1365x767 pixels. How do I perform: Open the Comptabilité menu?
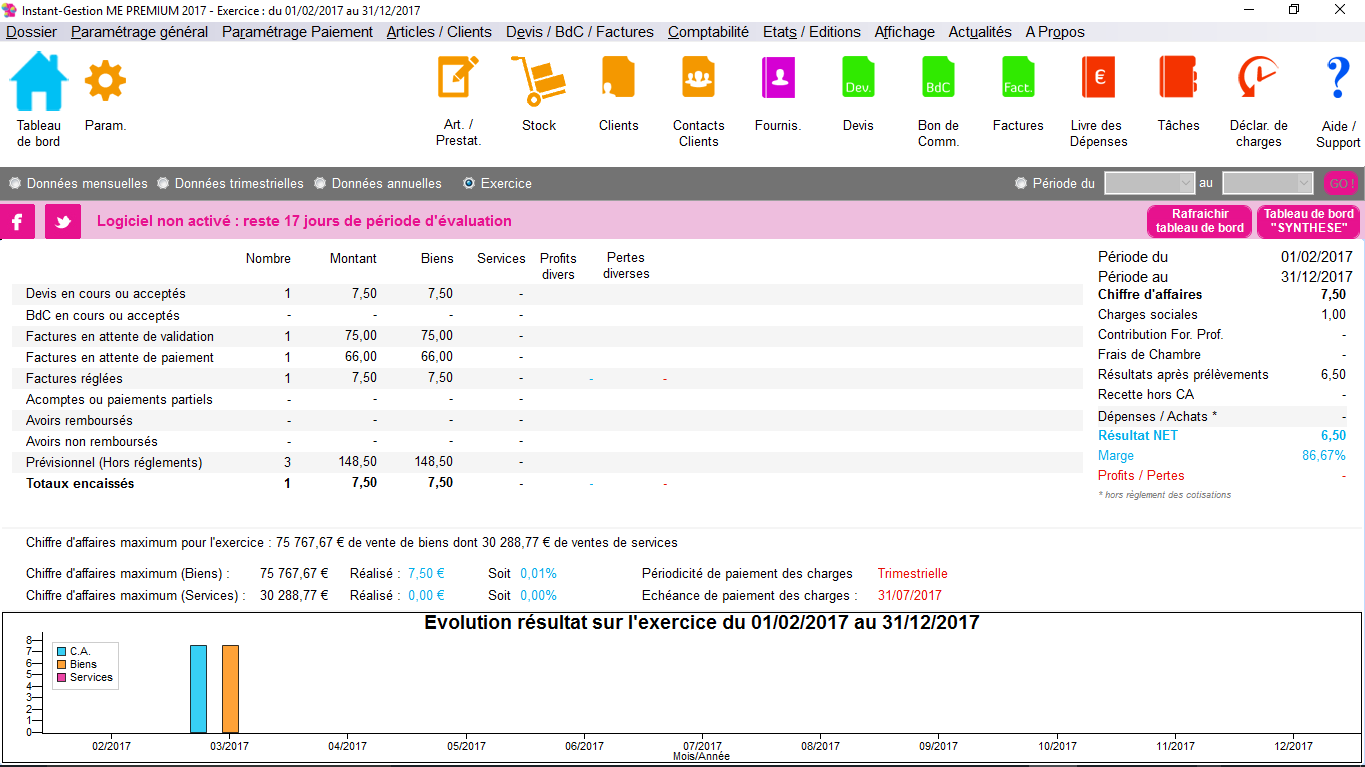pos(708,32)
